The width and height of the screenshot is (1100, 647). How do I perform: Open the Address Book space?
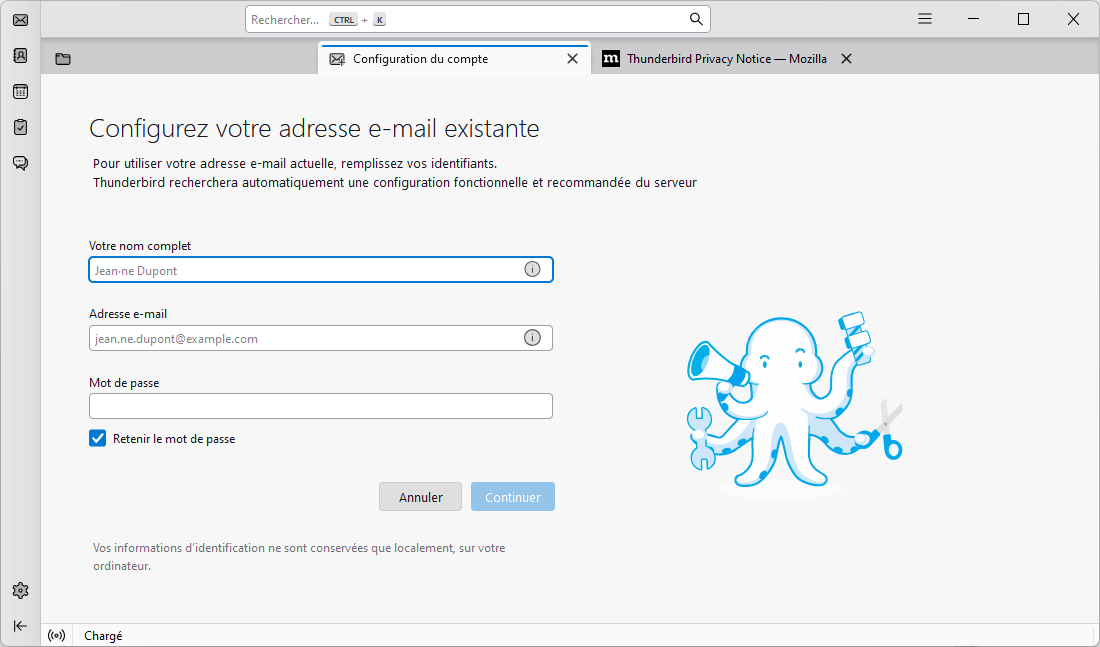point(19,55)
